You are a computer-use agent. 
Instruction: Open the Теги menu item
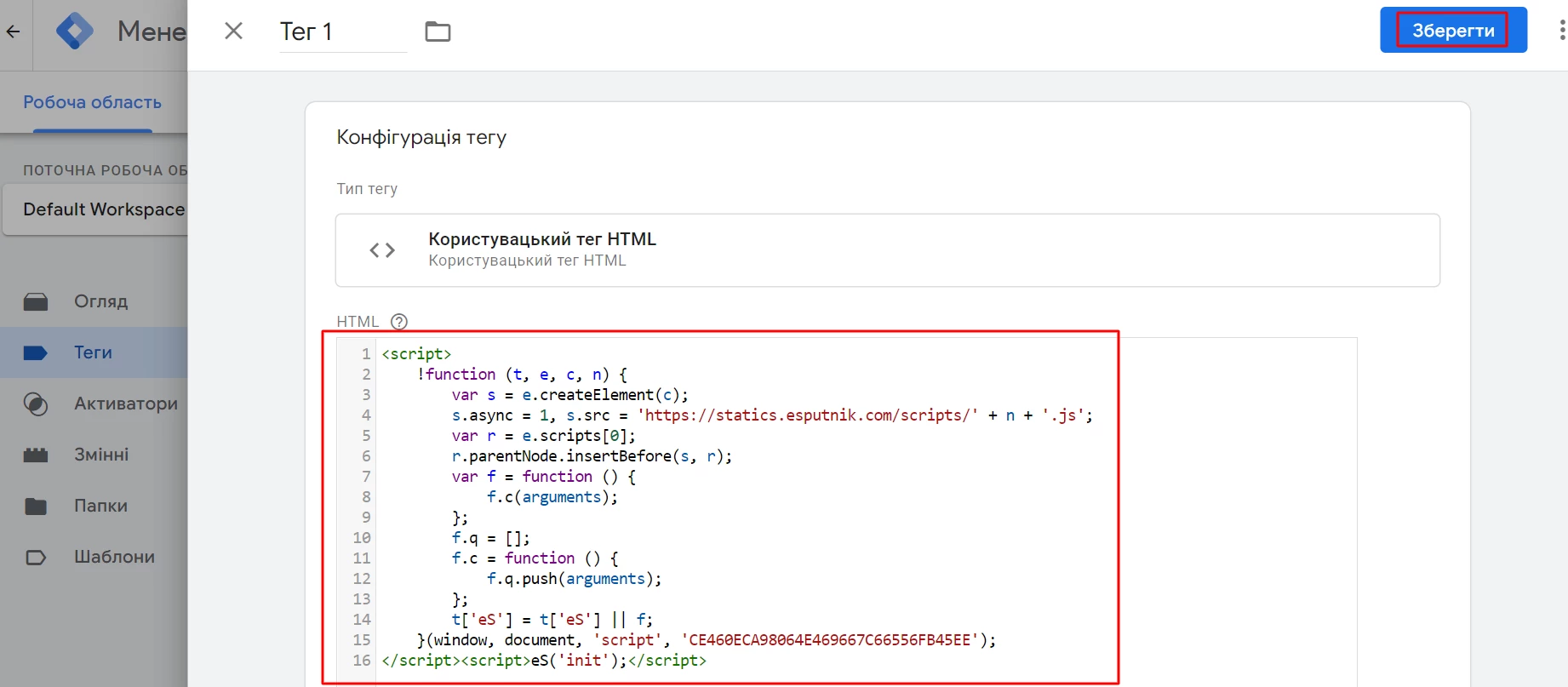point(94,352)
